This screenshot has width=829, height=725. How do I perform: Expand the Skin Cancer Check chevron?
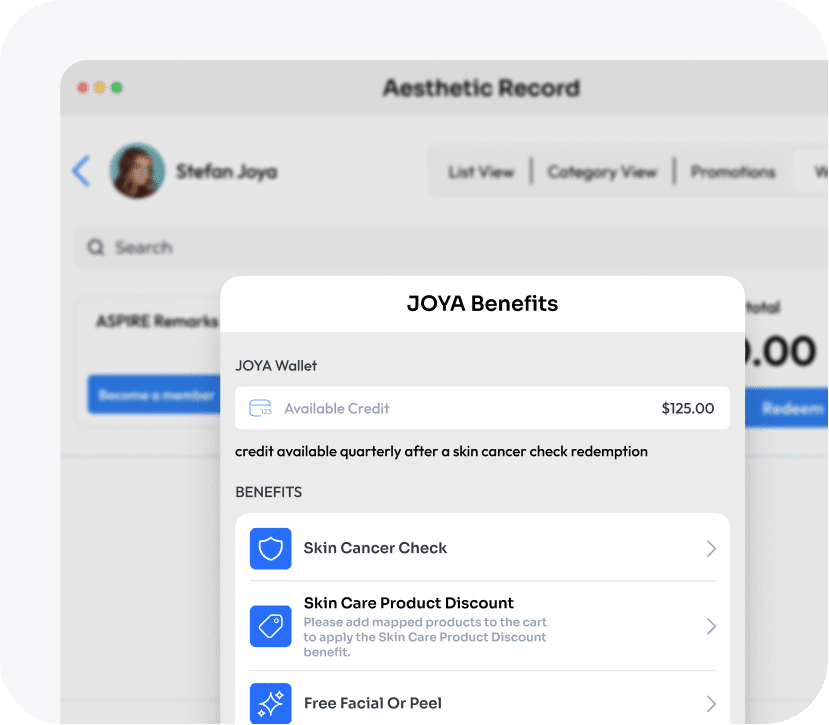tap(711, 549)
